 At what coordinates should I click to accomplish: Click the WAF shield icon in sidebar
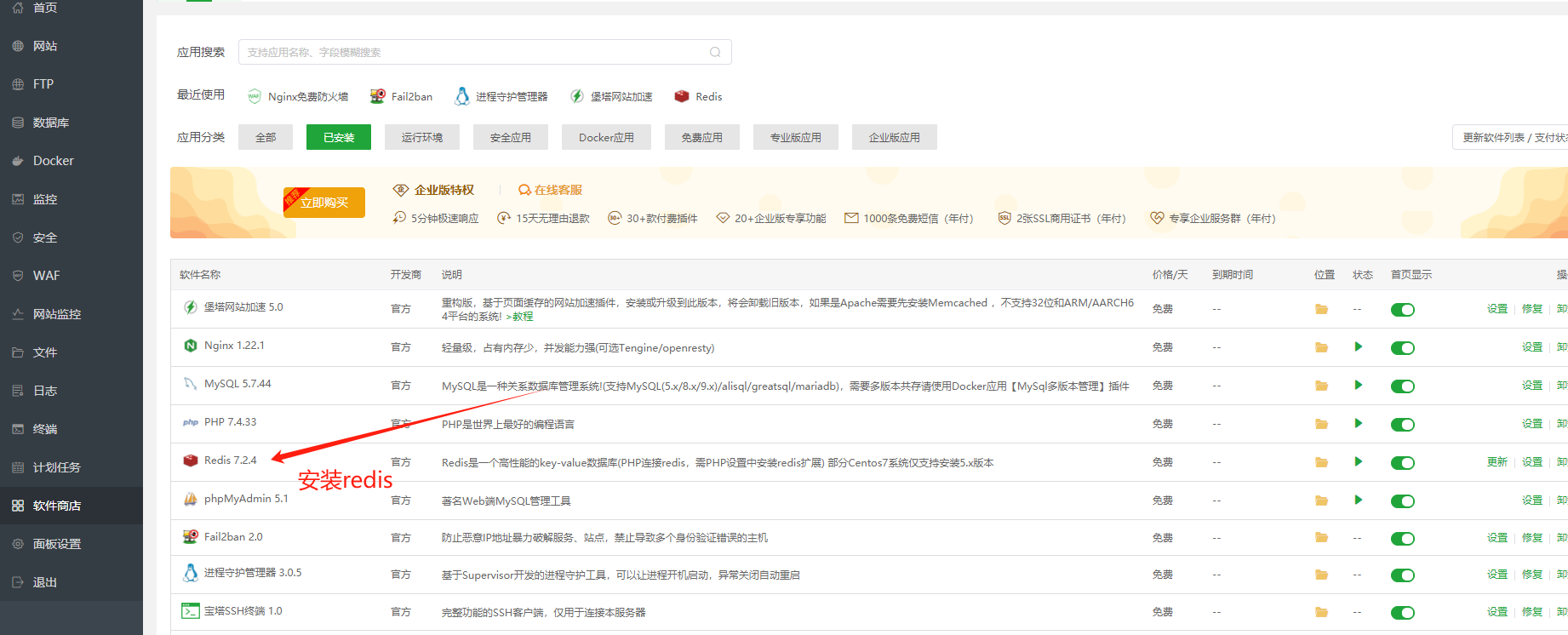(x=18, y=276)
